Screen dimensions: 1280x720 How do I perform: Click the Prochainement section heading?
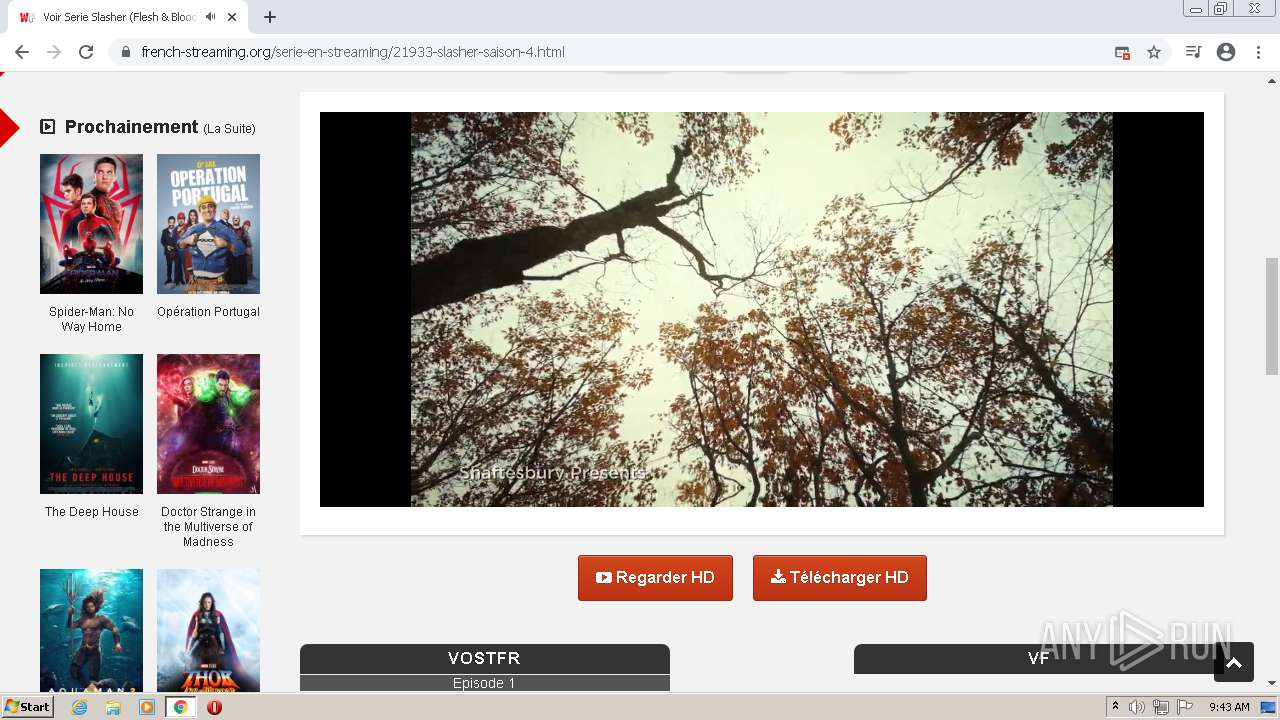coord(131,127)
